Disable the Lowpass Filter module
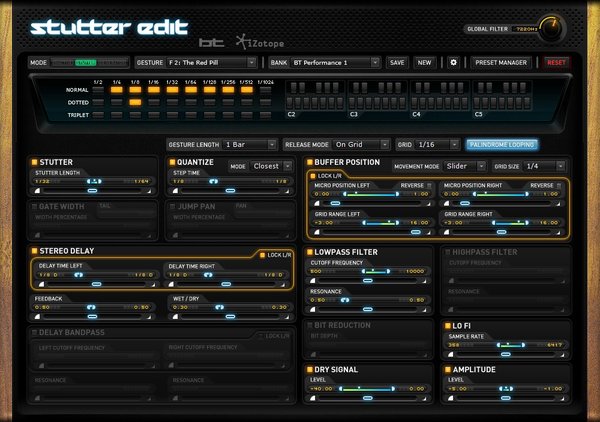Screen dimensions: 600x422 310,252
